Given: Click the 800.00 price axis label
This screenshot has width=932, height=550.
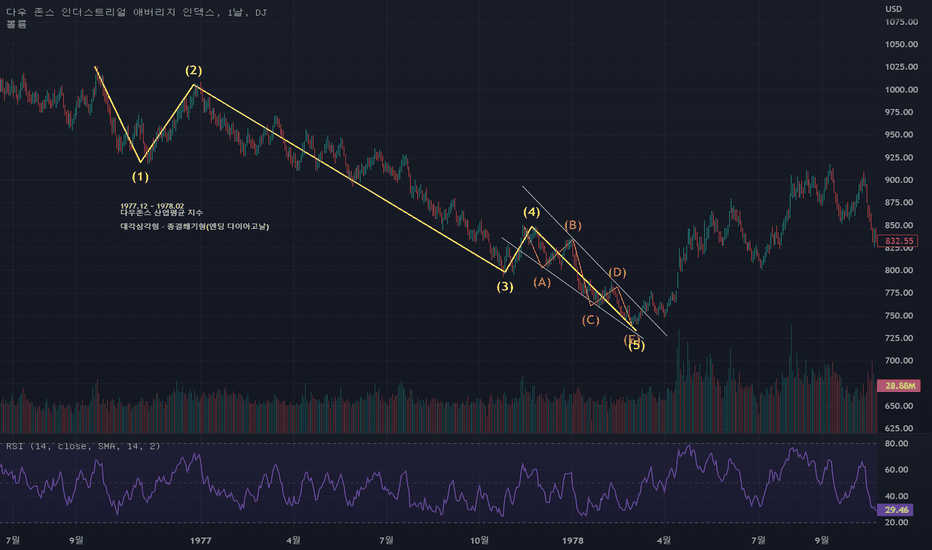Looking at the screenshot, I should 901,271.
